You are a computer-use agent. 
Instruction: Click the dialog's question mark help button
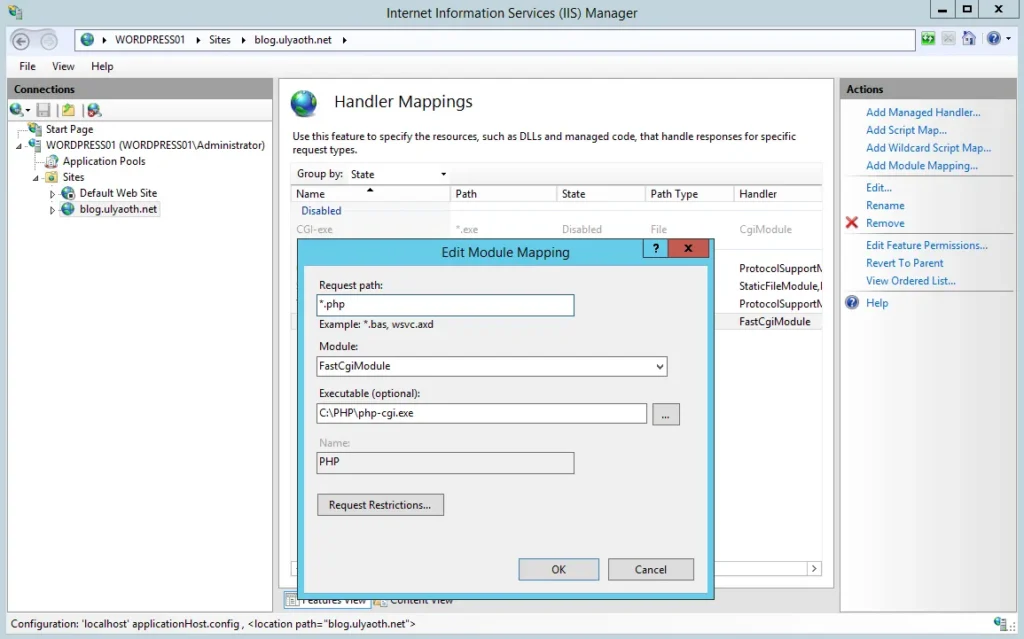pos(656,249)
